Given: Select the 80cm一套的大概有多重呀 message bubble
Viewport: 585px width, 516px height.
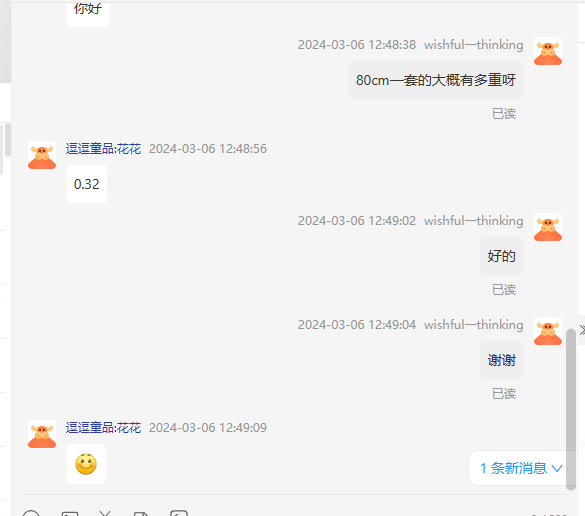Looking at the screenshot, I should coord(436,80).
